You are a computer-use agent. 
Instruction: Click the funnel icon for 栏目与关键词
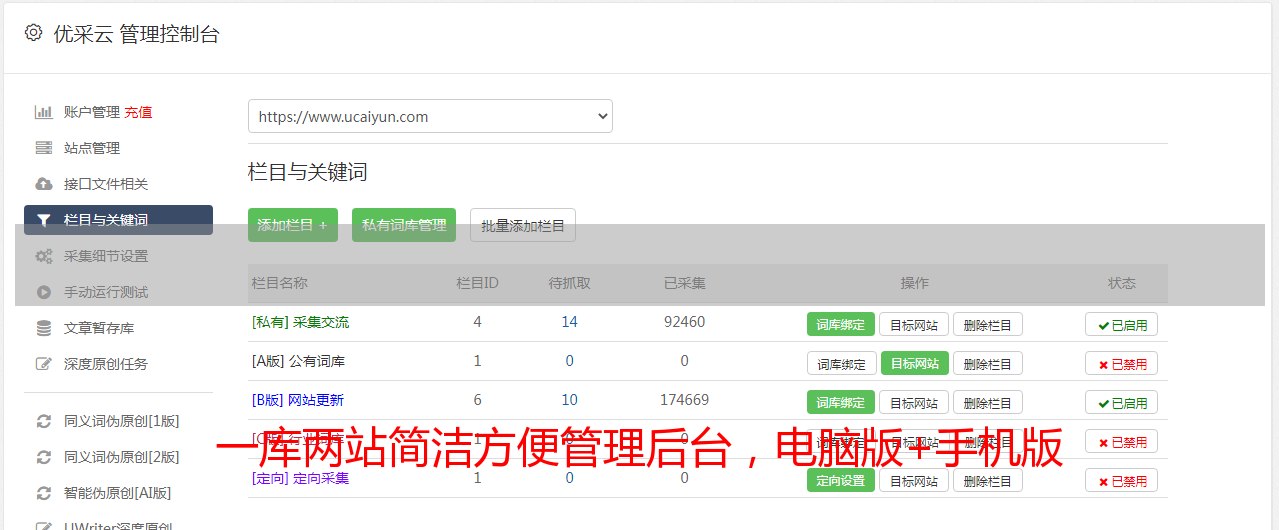[x=44, y=220]
